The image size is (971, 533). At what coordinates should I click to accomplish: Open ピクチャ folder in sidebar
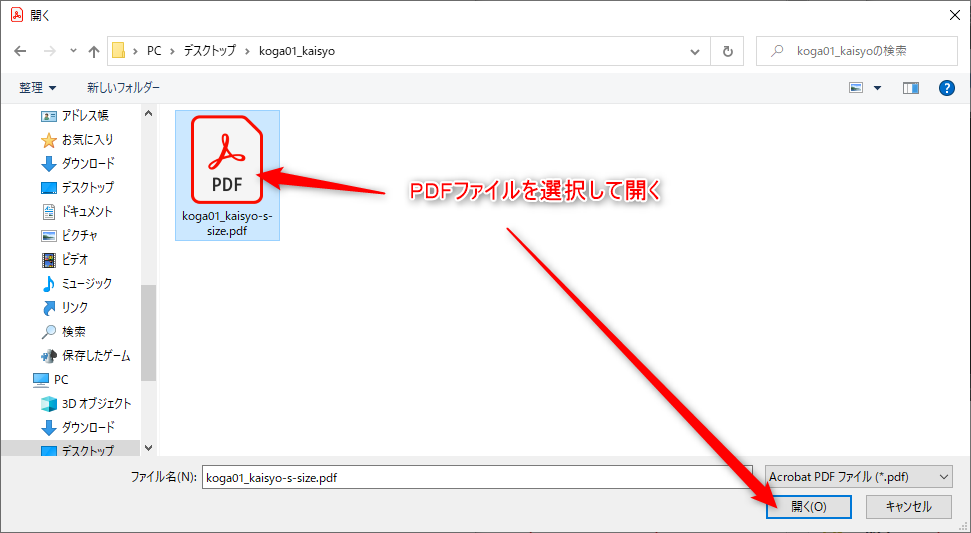[69, 235]
